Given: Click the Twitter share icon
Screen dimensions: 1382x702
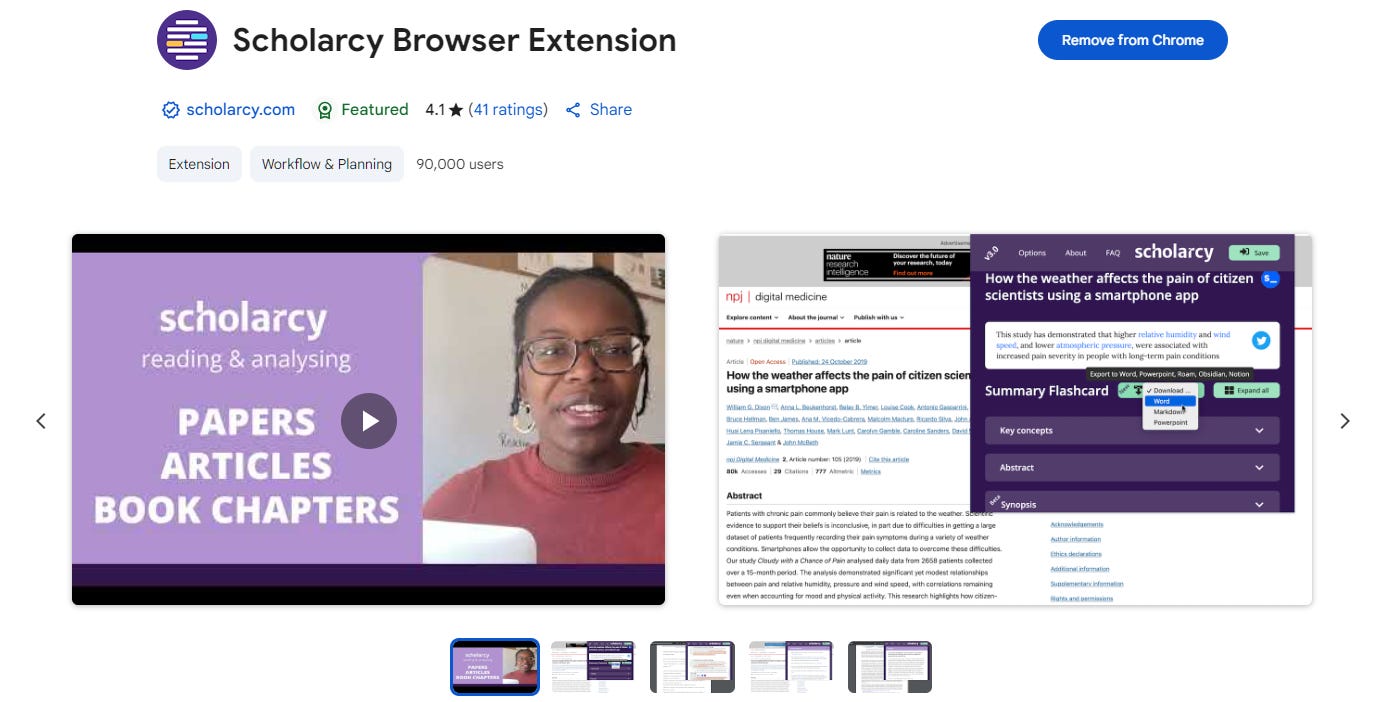Looking at the screenshot, I should pos(1261,340).
